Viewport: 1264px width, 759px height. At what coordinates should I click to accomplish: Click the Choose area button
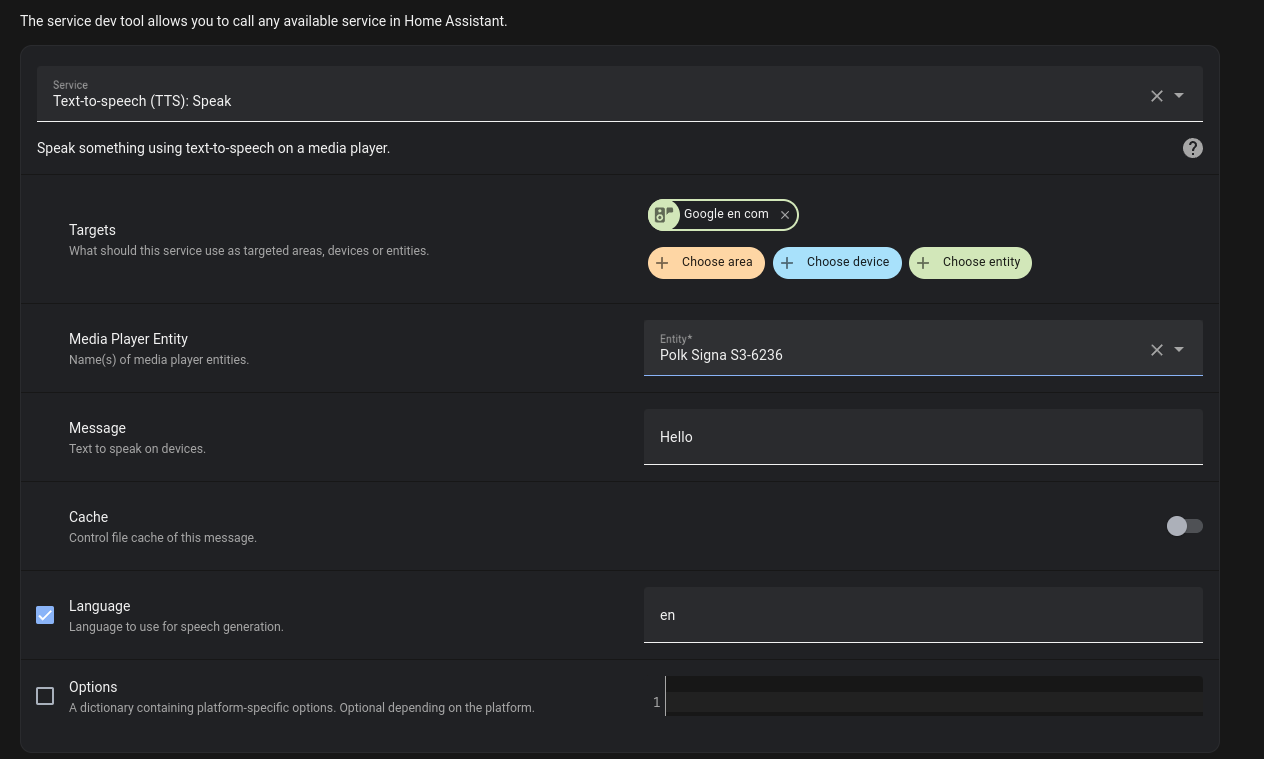pyautogui.click(x=706, y=262)
